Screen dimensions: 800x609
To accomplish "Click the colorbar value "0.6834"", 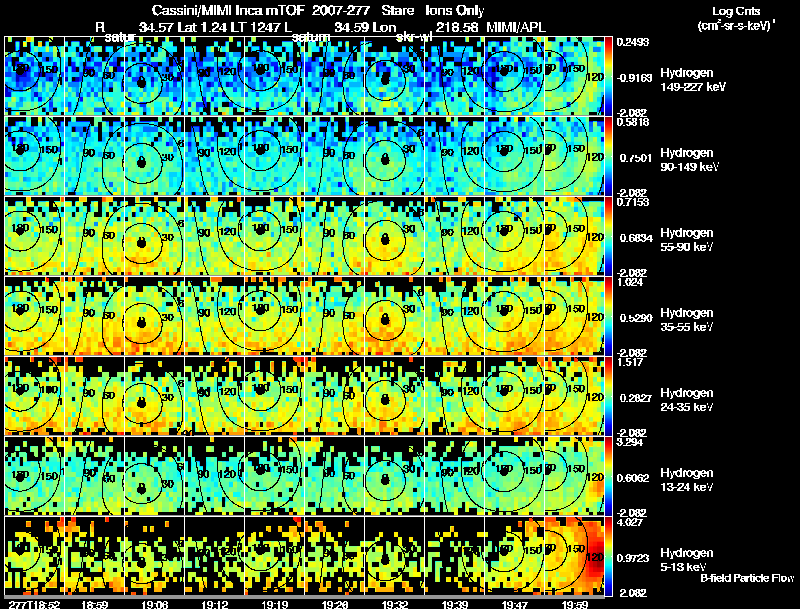I will click(636, 238).
